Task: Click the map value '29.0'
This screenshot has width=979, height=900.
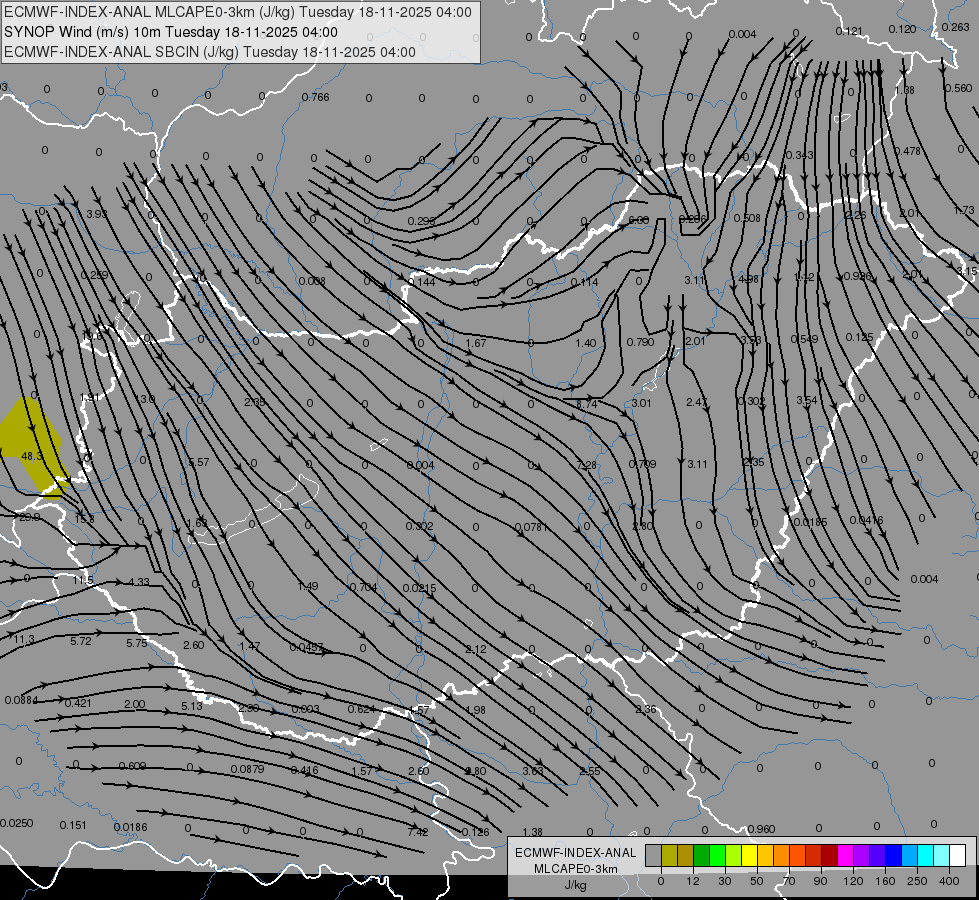Action: click(x=29, y=518)
